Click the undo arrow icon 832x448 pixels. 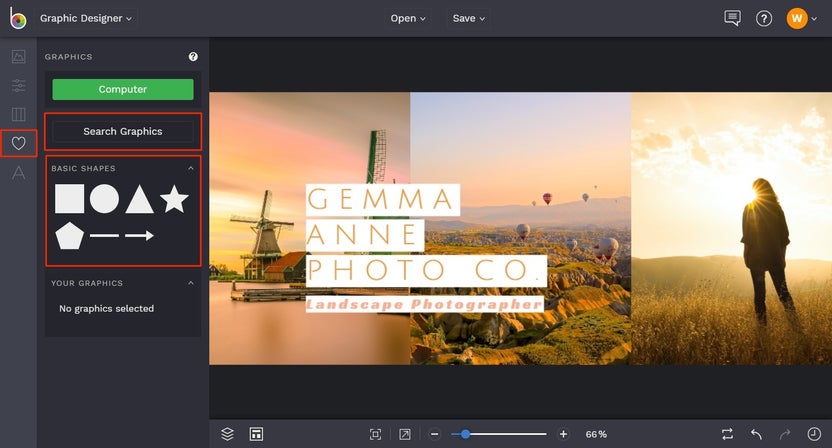(756, 434)
